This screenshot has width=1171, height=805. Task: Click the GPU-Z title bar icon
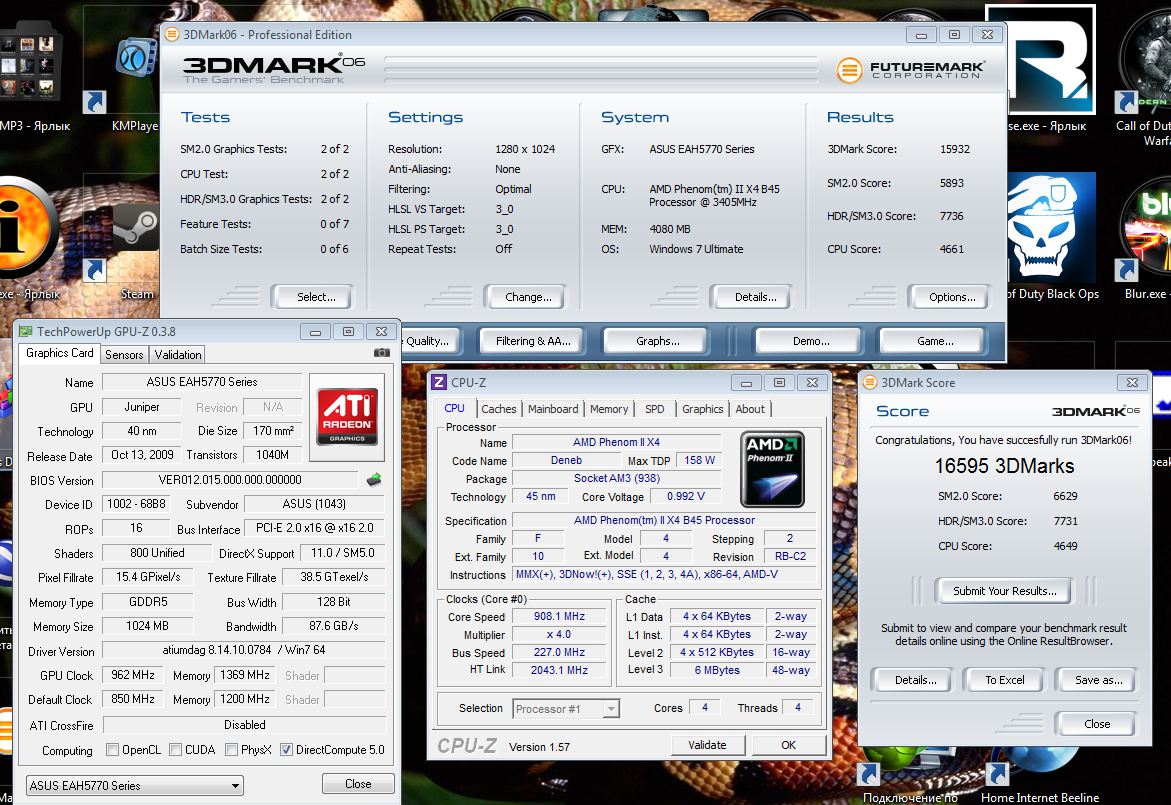26,332
